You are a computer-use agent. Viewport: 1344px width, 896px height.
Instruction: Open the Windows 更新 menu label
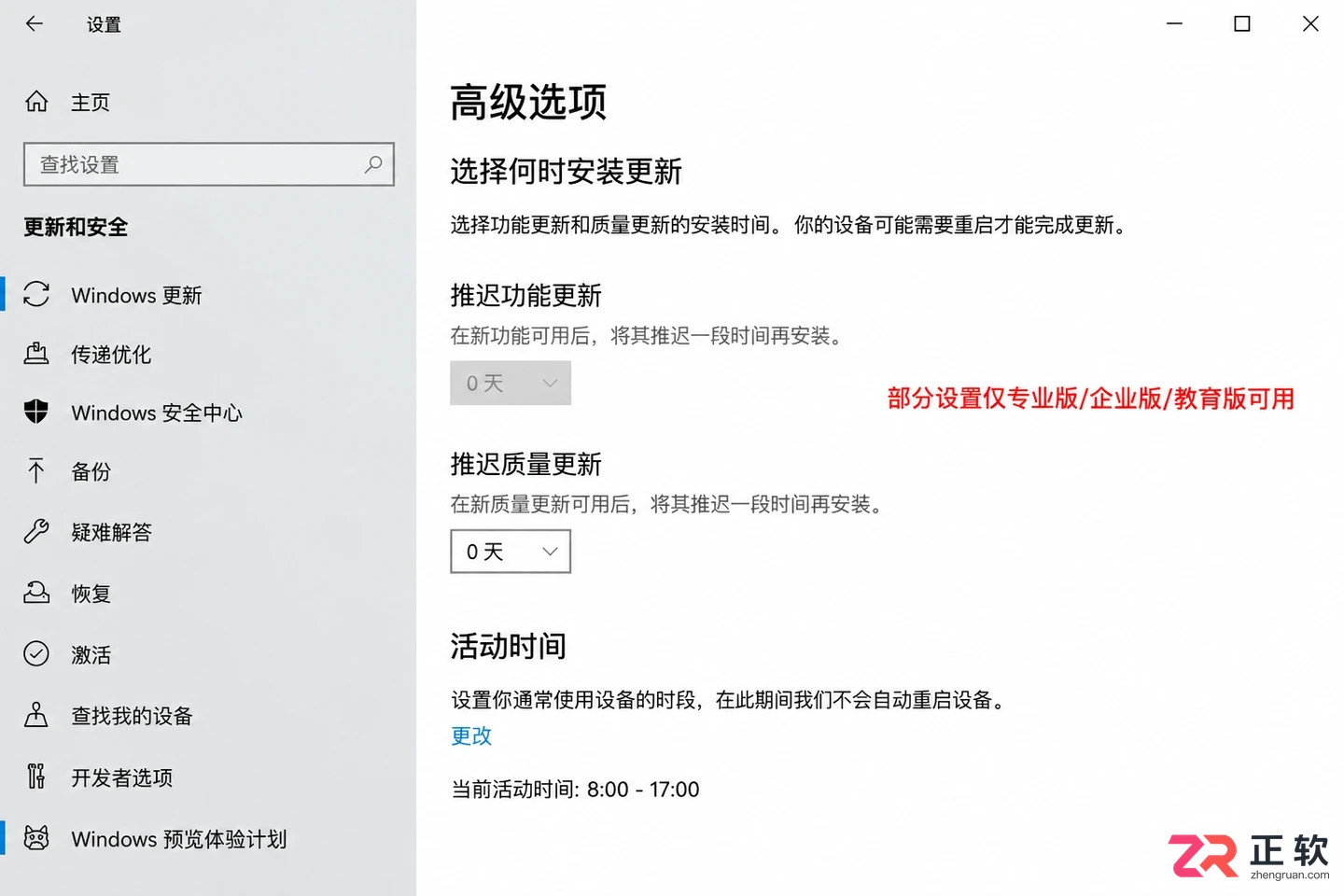(136, 296)
